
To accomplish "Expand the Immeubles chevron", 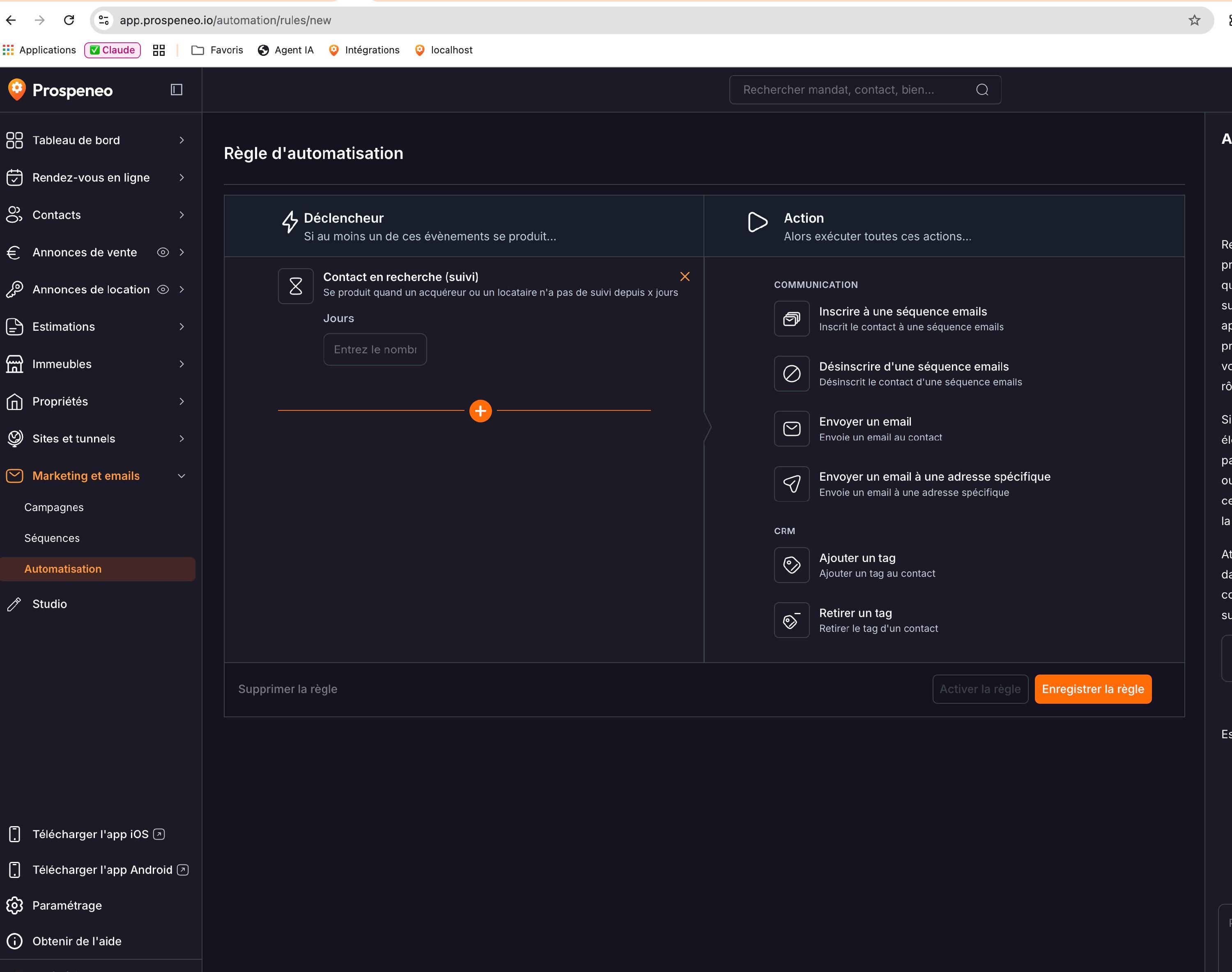I will tap(182, 364).
